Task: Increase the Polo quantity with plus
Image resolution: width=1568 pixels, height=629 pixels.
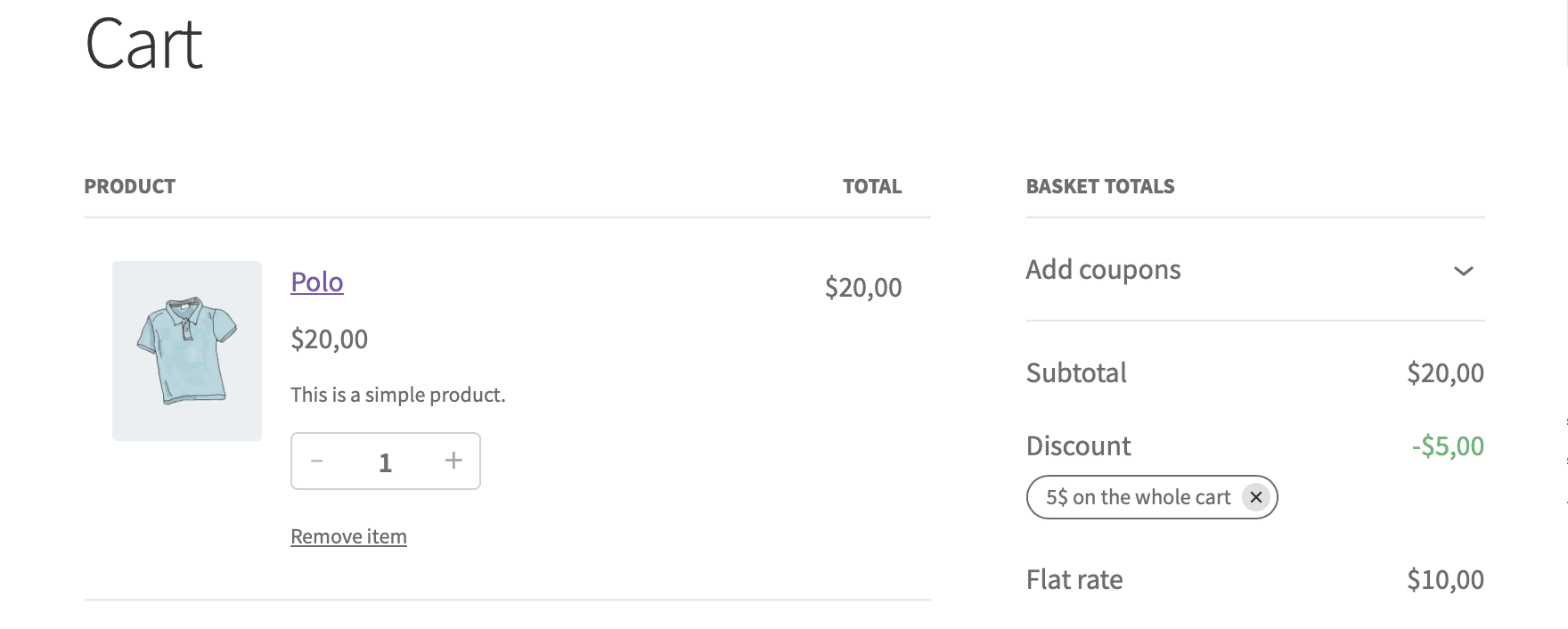Action: point(453,461)
